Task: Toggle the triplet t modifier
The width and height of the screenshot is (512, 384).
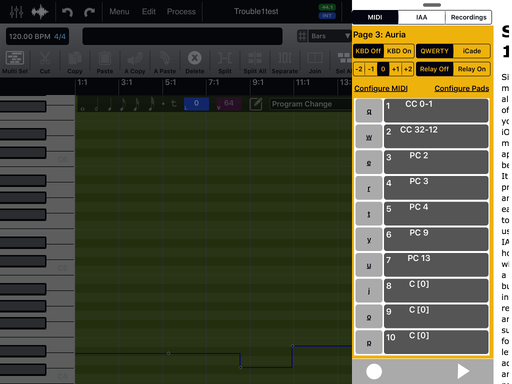Action: click(174, 104)
